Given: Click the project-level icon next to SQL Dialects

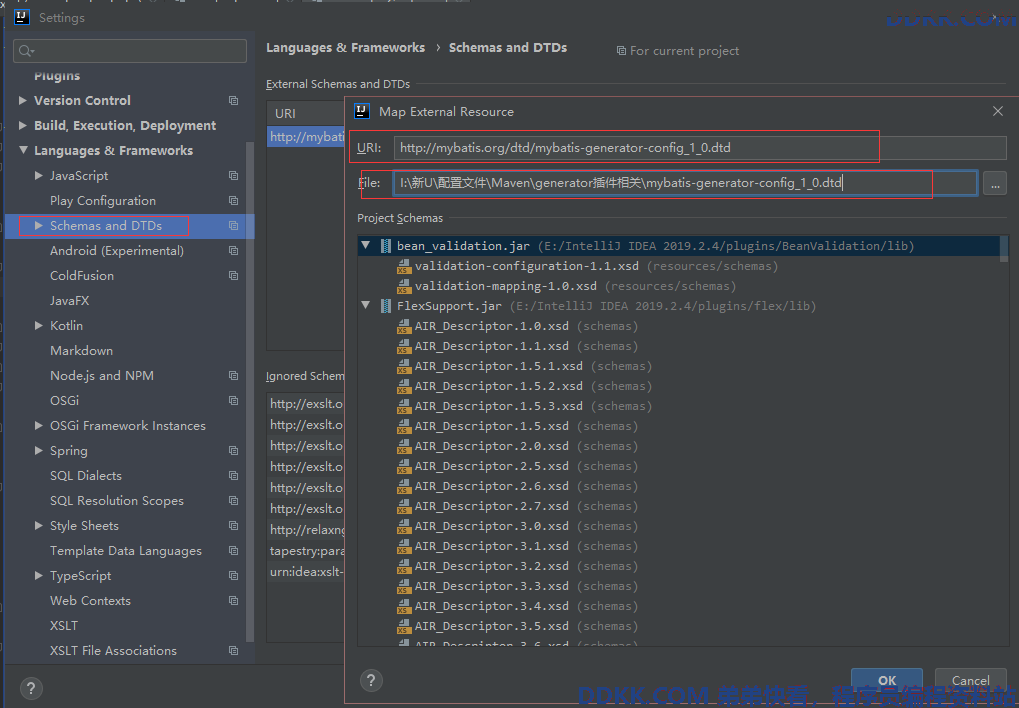Looking at the screenshot, I should pyautogui.click(x=233, y=476).
